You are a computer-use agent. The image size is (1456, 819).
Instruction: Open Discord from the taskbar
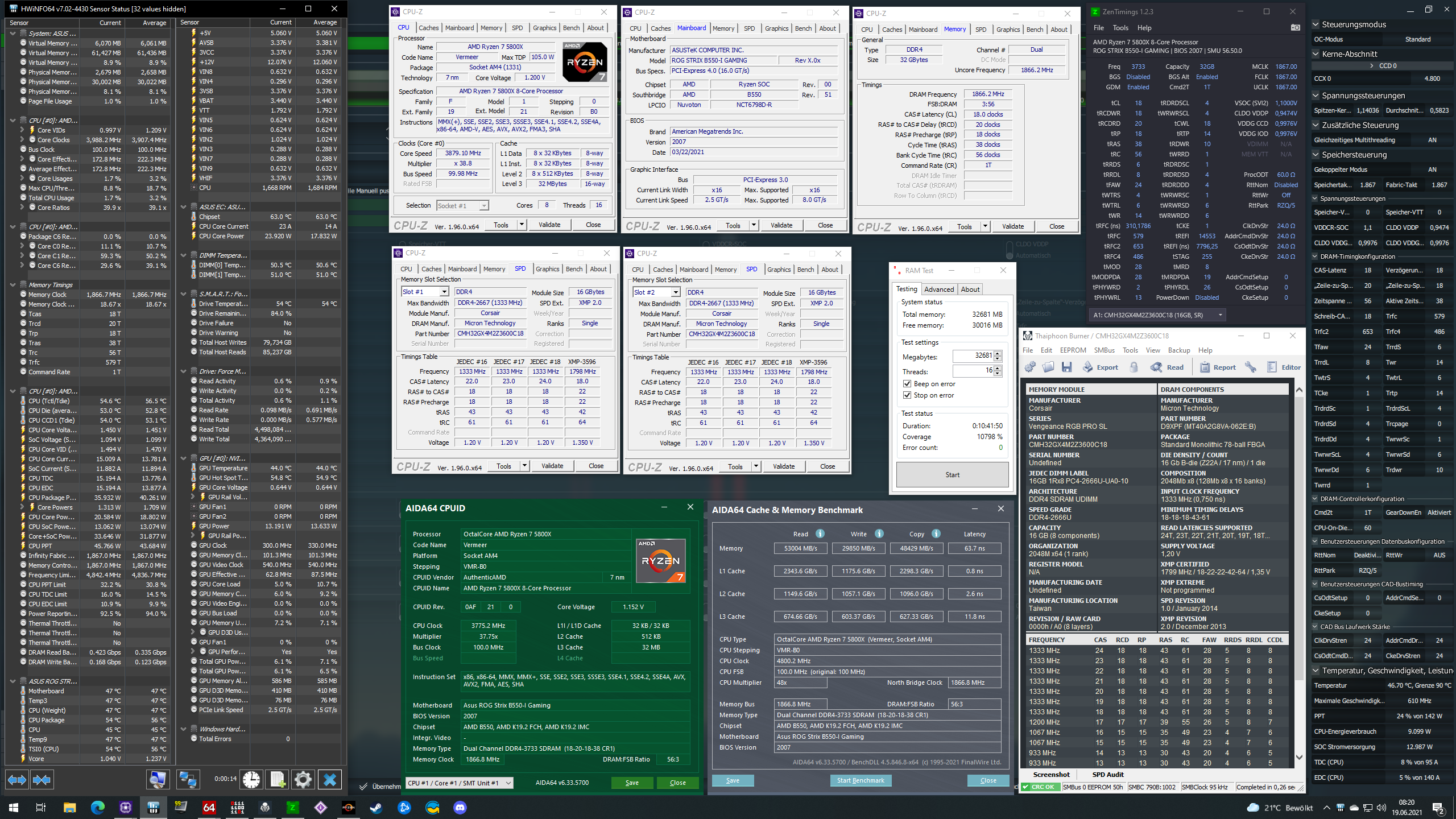pyautogui.click(x=460, y=807)
